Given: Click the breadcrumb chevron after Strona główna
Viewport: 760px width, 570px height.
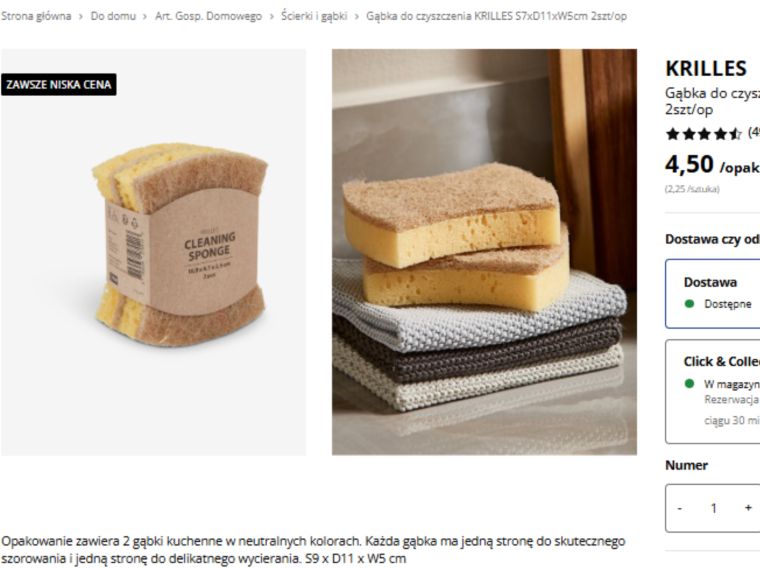Looking at the screenshot, I should 81,16.
